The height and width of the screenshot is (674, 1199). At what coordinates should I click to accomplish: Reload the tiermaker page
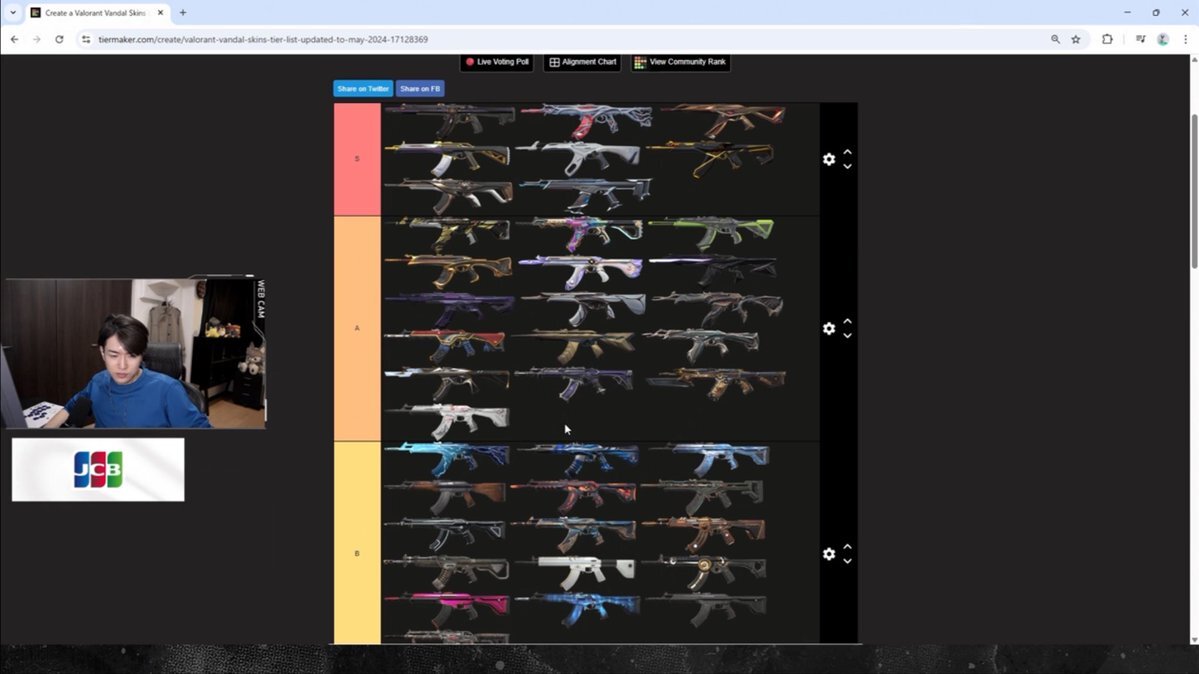tap(59, 39)
